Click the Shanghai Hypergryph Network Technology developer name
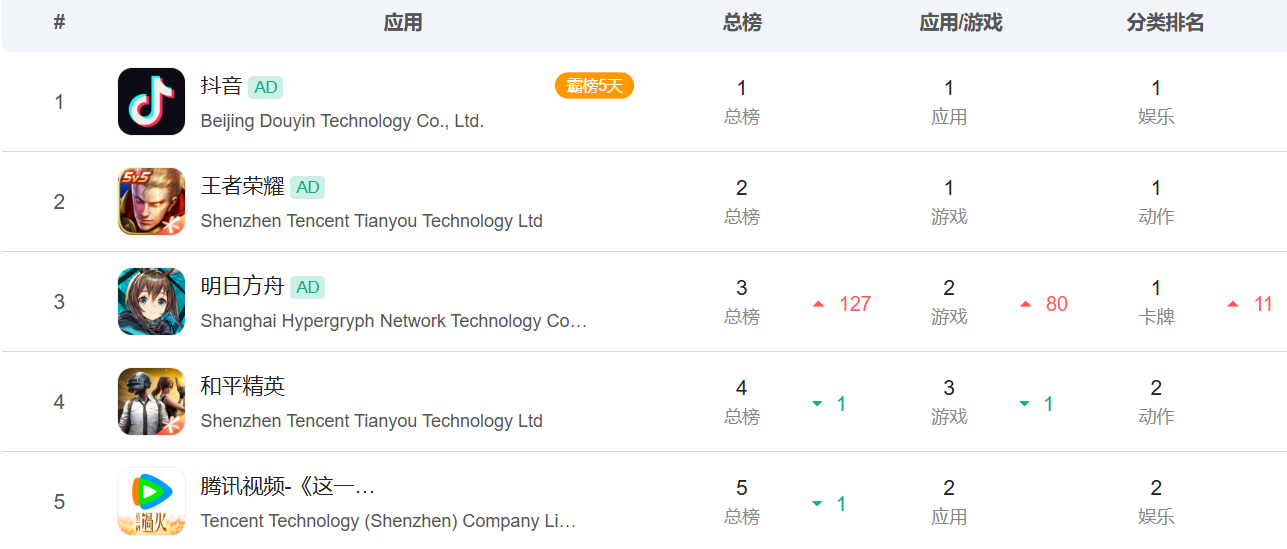Image resolution: width=1287 pixels, height=549 pixels. 394,321
